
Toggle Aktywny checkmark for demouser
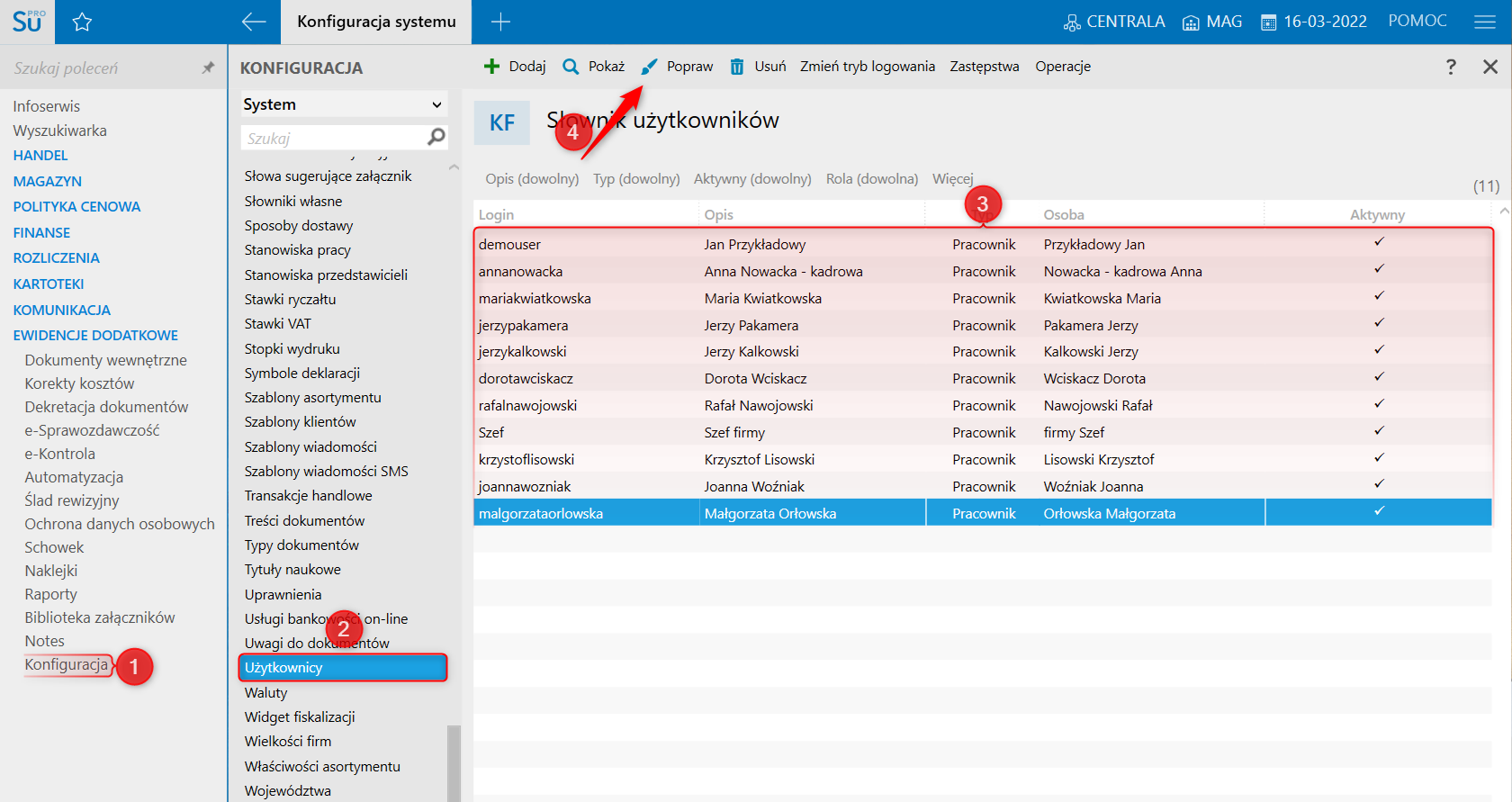pyautogui.click(x=1378, y=242)
